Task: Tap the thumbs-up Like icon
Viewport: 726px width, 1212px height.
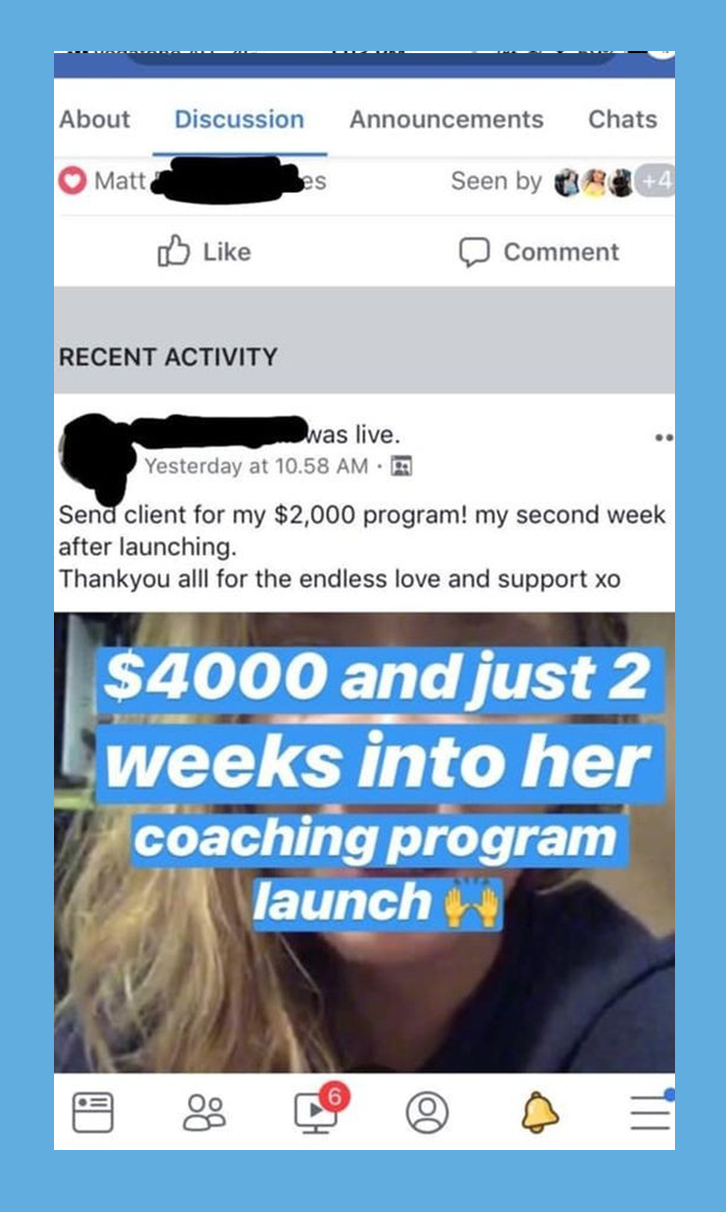Action: point(172,252)
